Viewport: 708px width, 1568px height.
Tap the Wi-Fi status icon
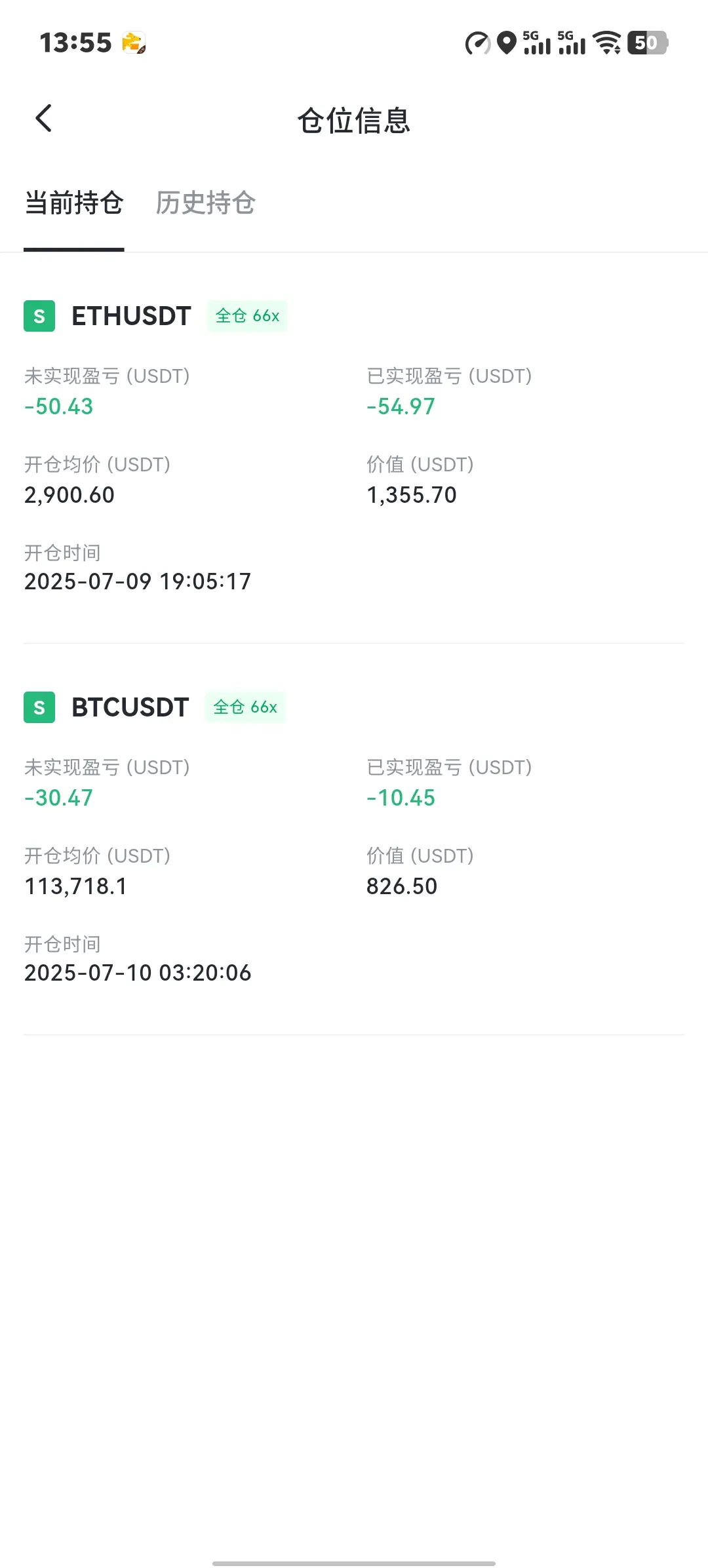[607, 43]
